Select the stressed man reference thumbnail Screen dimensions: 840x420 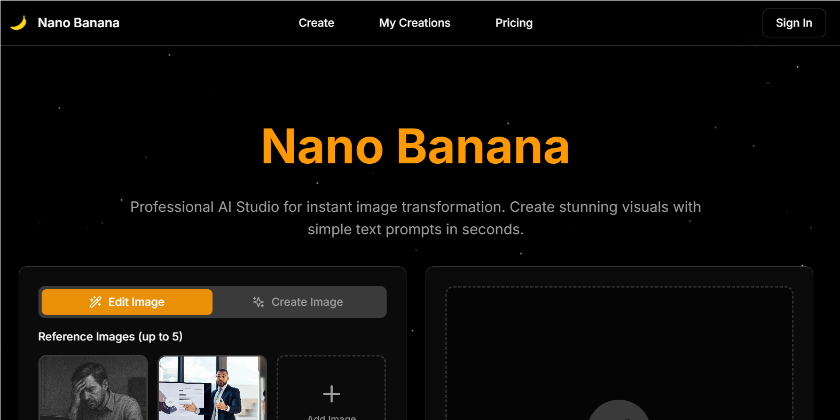coord(93,388)
